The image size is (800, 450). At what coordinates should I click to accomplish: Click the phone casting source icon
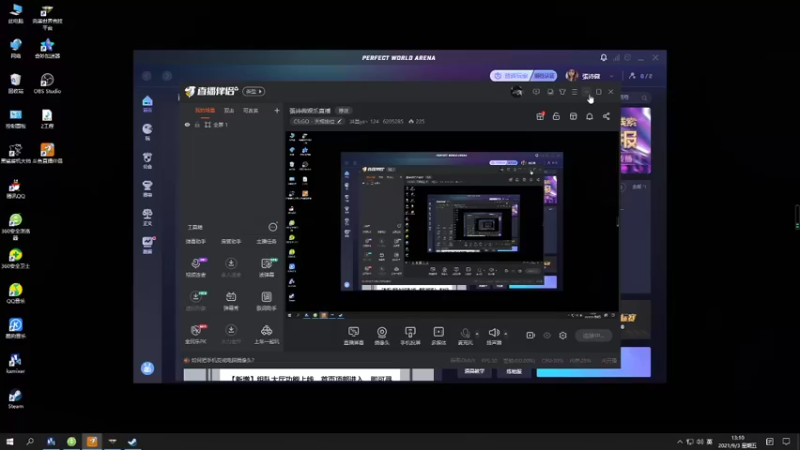(410, 336)
